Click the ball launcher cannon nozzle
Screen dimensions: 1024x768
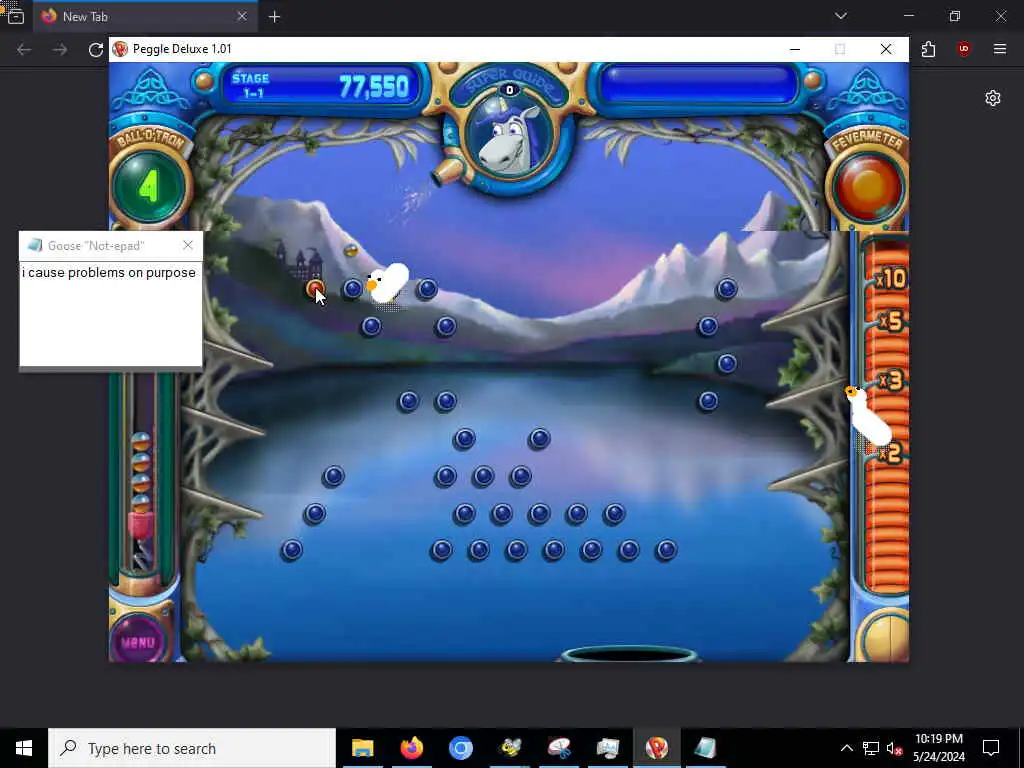(447, 173)
